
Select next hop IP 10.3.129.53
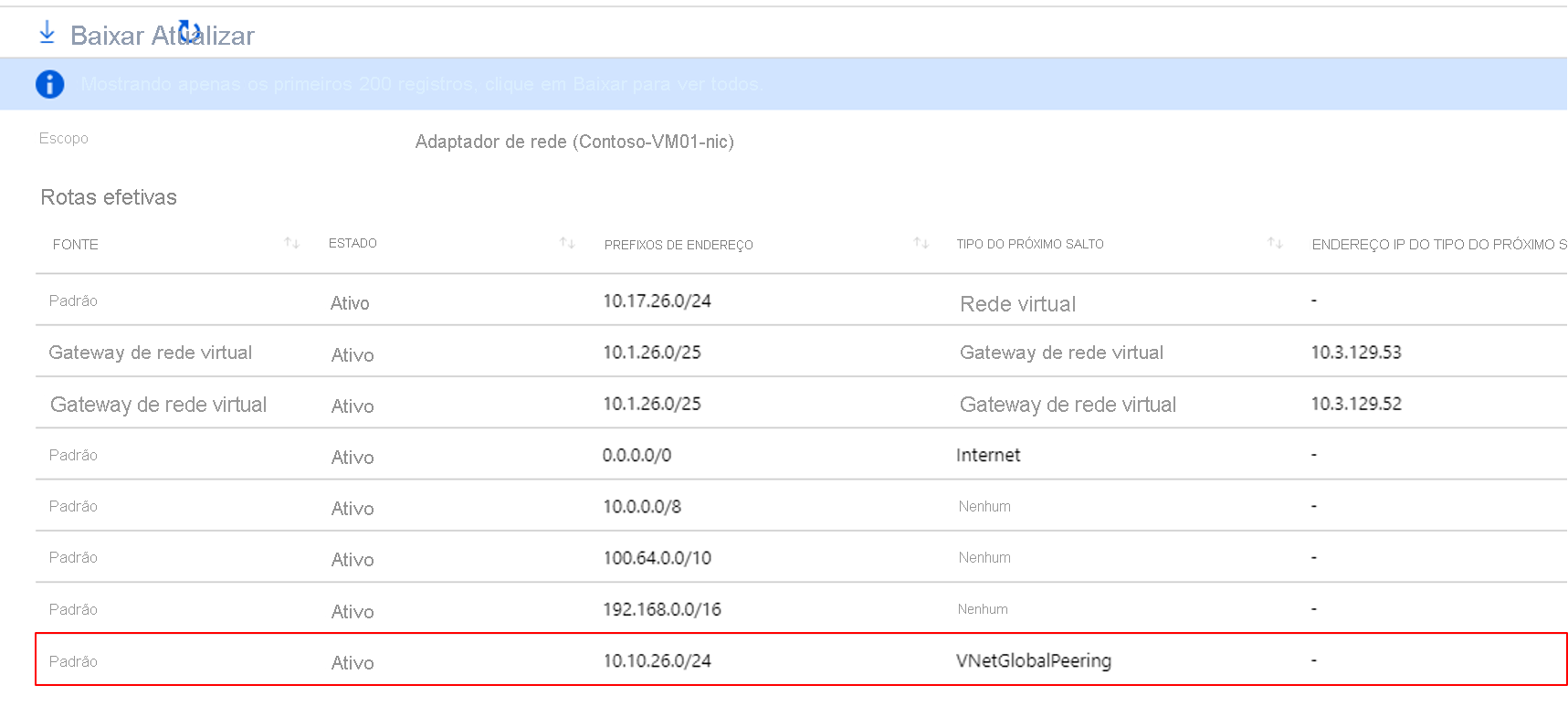[x=1356, y=353]
